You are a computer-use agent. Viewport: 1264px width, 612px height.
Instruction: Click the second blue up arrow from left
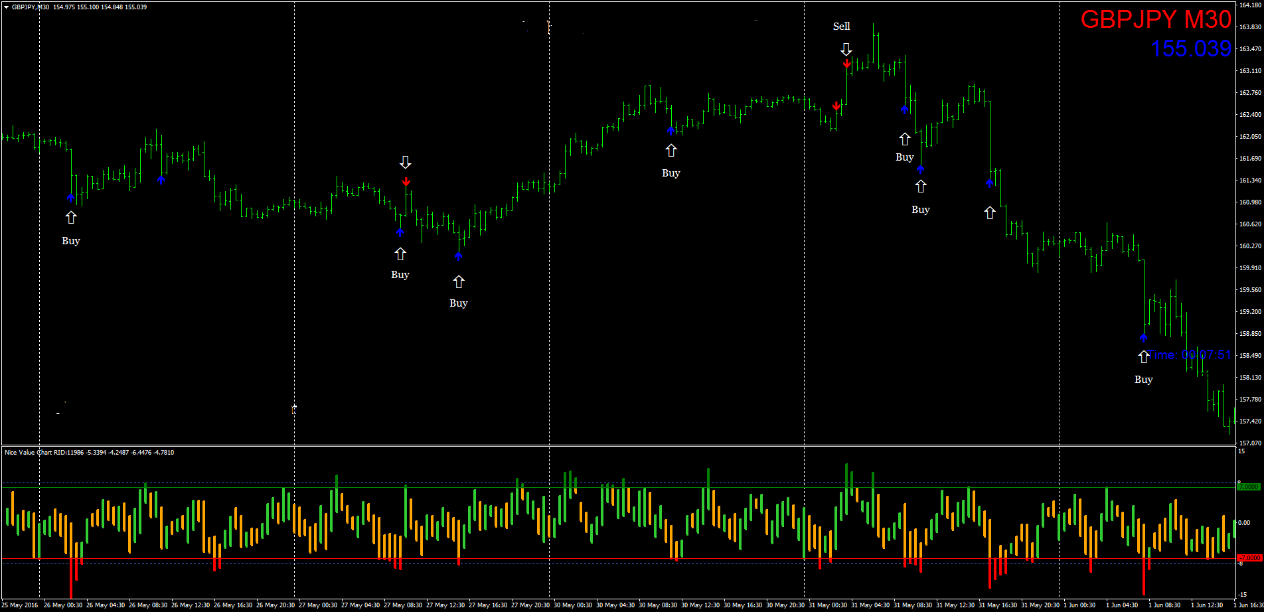(x=161, y=179)
